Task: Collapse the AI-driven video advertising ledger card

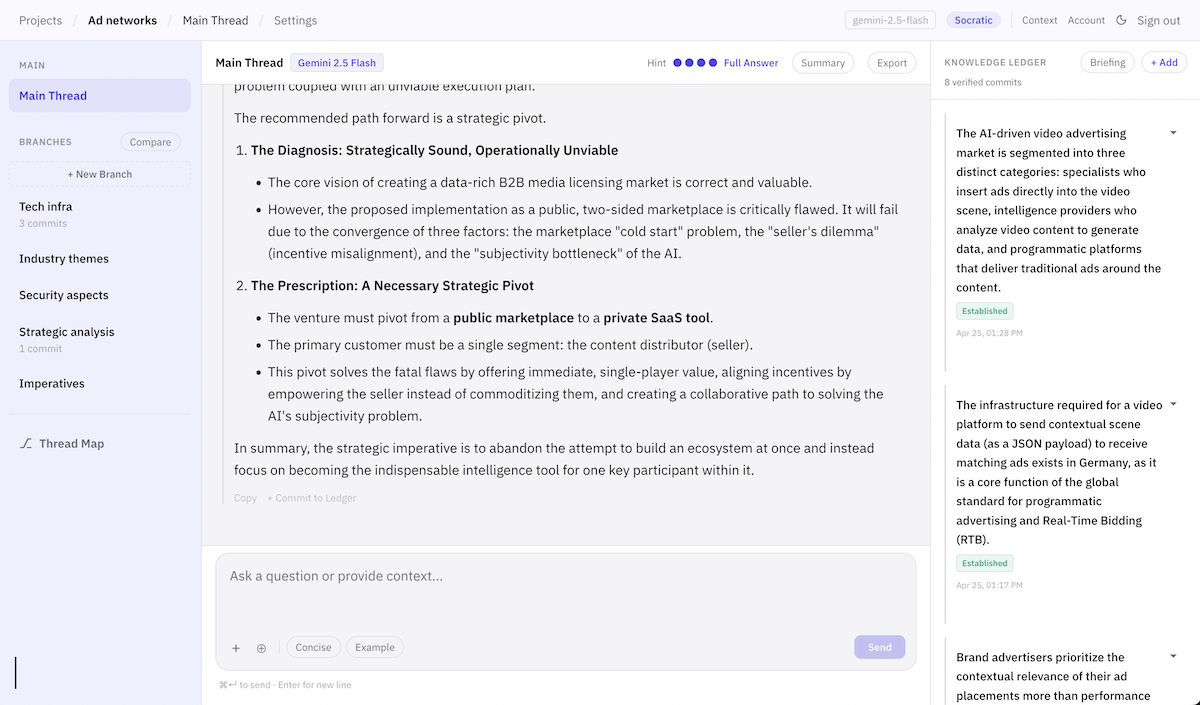Action: click(x=1173, y=131)
